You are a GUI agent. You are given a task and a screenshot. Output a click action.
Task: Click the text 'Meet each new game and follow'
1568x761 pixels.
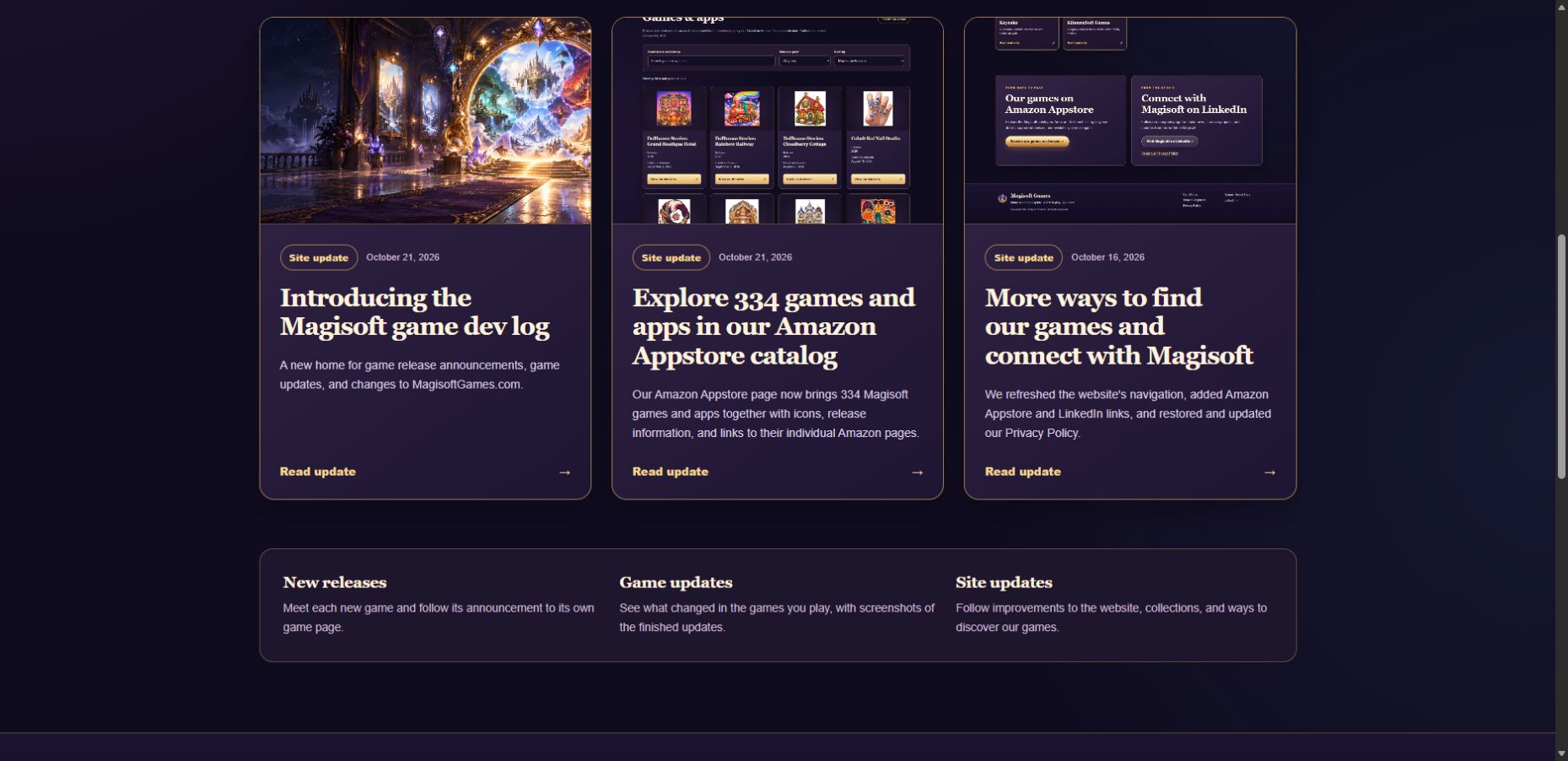(439, 618)
